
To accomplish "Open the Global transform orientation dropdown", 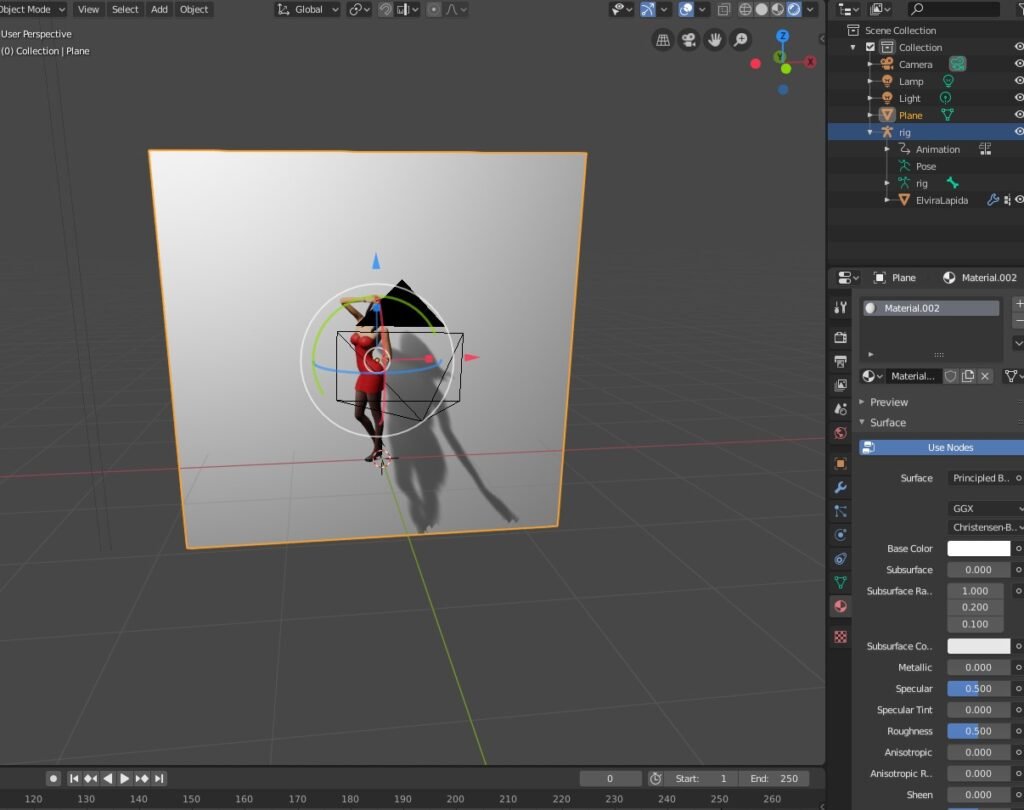I will pyautogui.click(x=307, y=9).
